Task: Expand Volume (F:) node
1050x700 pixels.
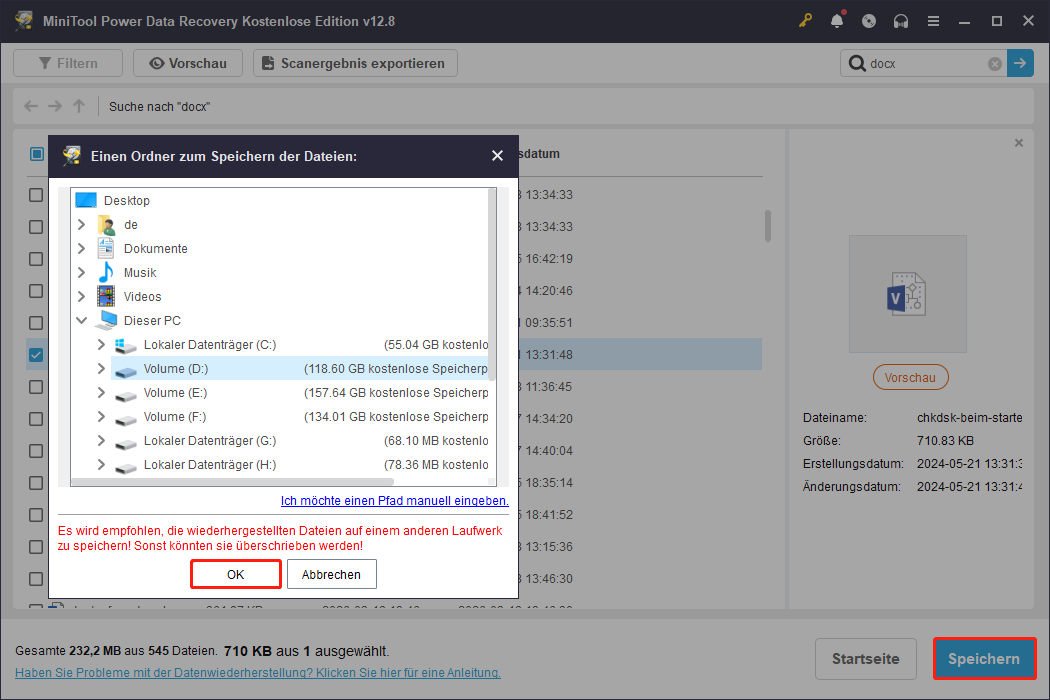Action: 101,417
